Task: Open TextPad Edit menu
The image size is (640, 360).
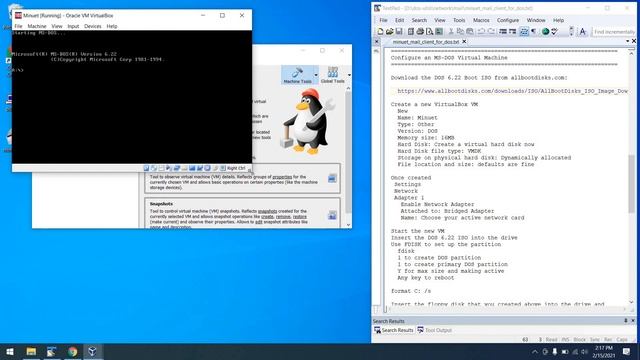Action: [399, 20]
